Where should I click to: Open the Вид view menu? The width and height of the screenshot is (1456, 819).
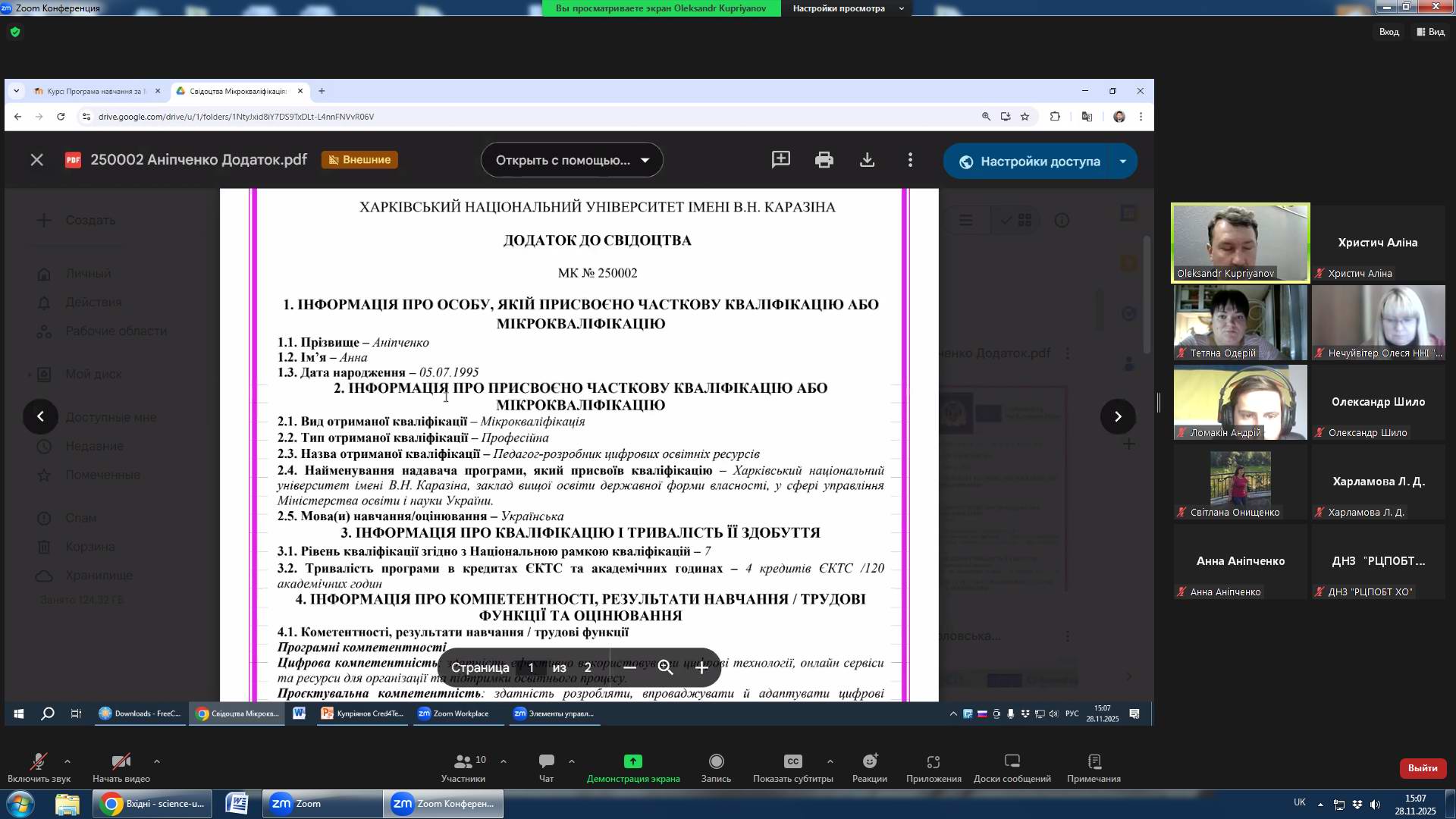pos(1430,32)
